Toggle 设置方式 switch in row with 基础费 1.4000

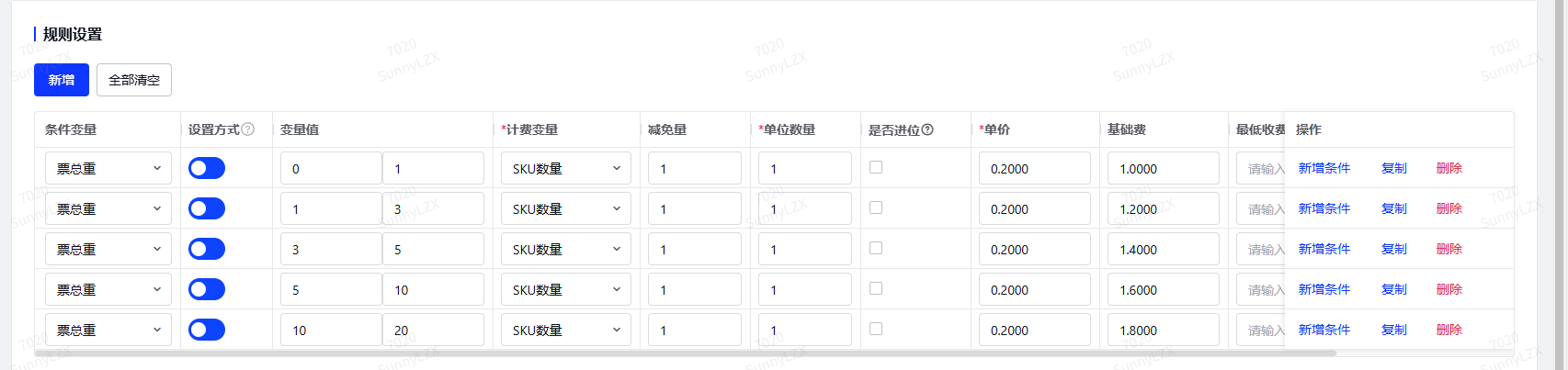coord(207,249)
